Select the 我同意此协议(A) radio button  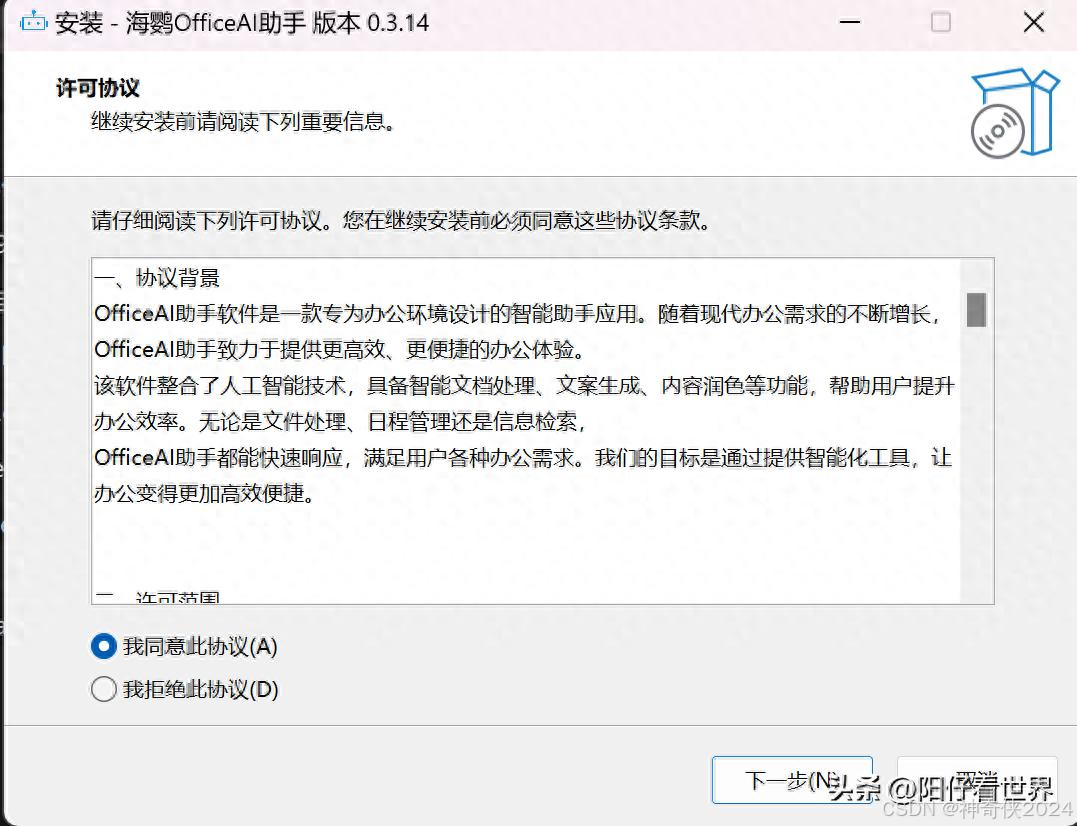pyautogui.click(x=103, y=646)
